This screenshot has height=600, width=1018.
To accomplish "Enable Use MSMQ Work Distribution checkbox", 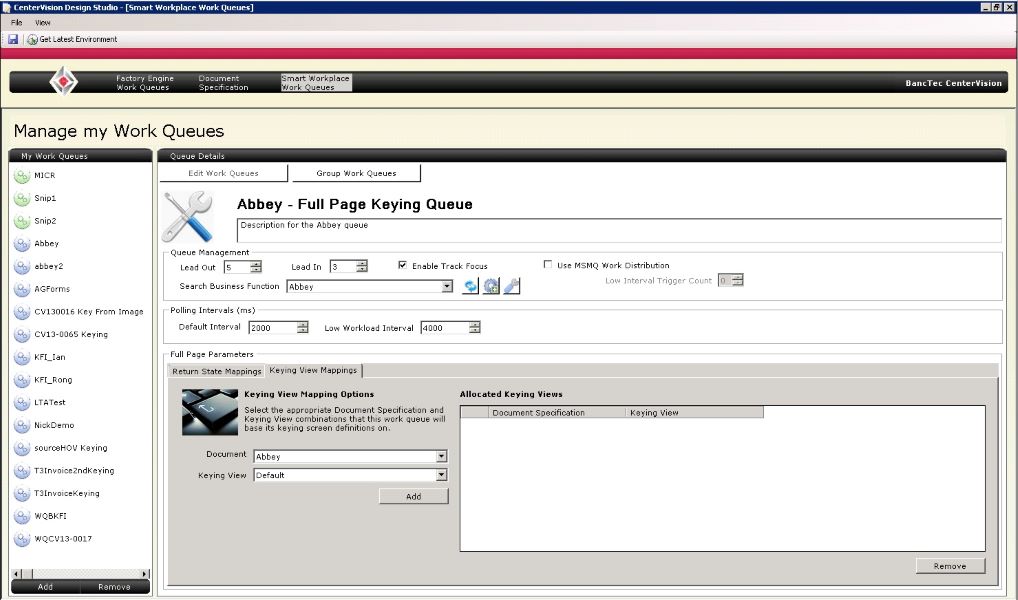I will pos(548,264).
